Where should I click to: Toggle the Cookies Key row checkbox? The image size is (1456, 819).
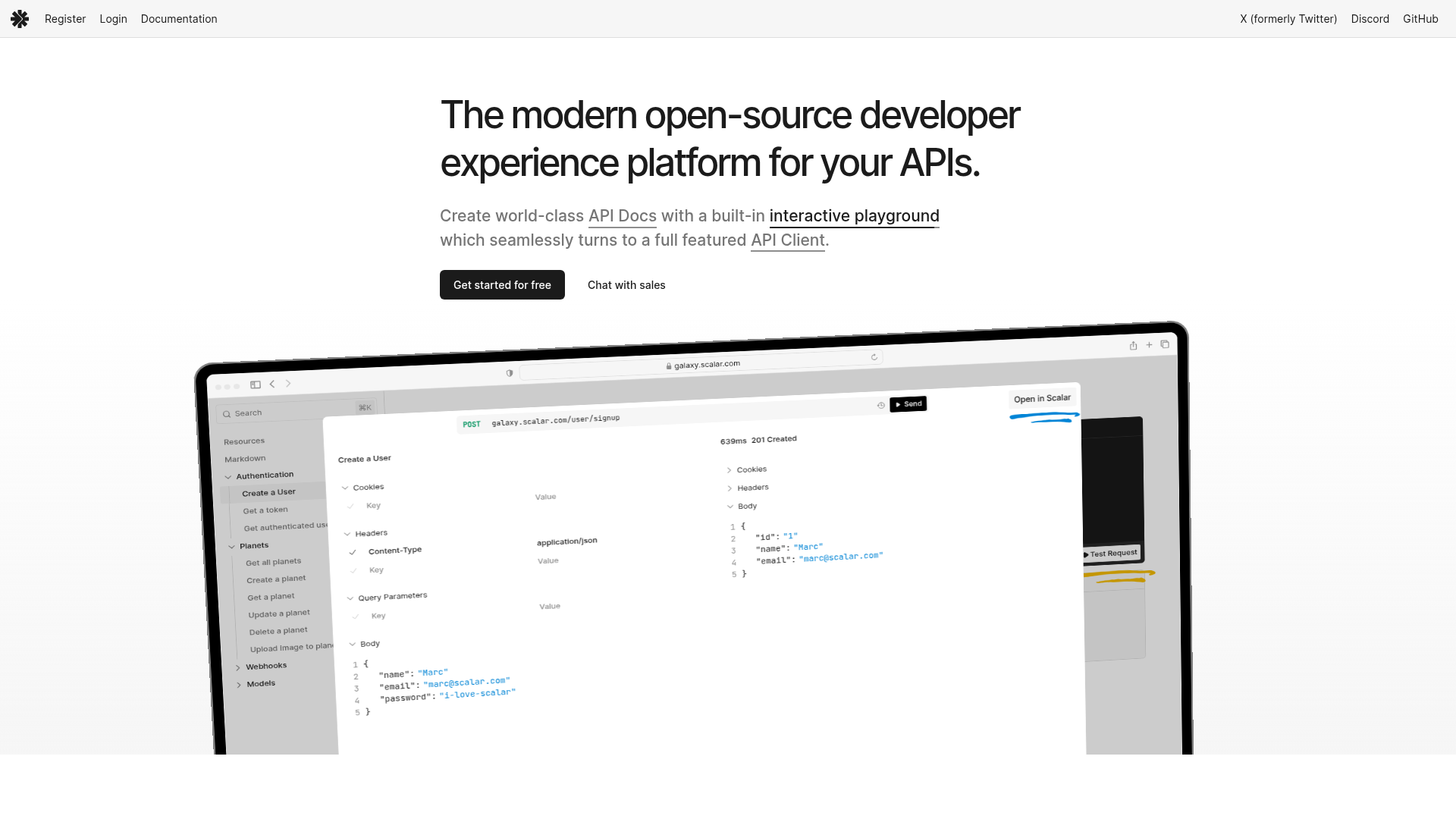coord(350,506)
